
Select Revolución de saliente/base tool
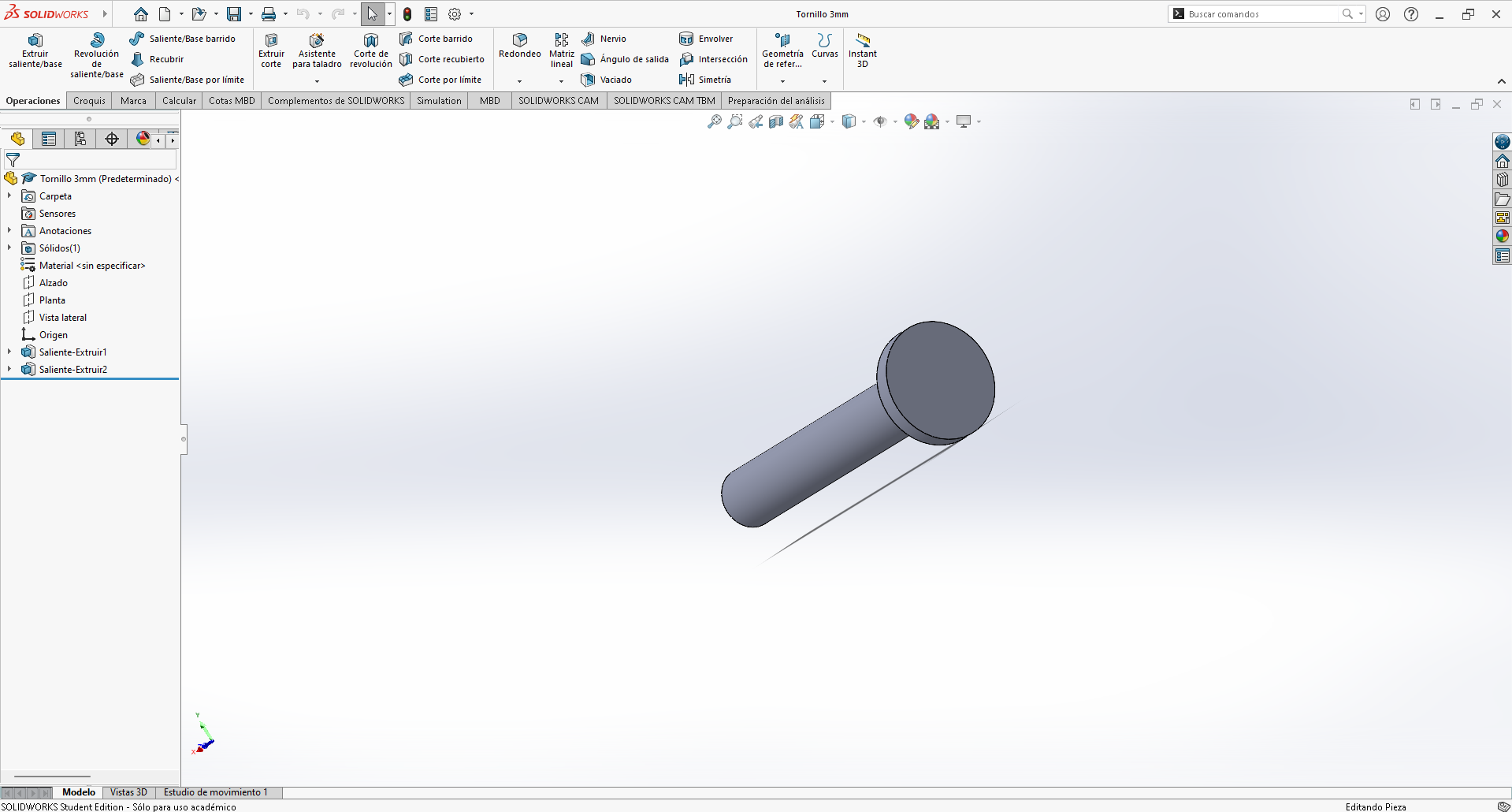coord(97,55)
